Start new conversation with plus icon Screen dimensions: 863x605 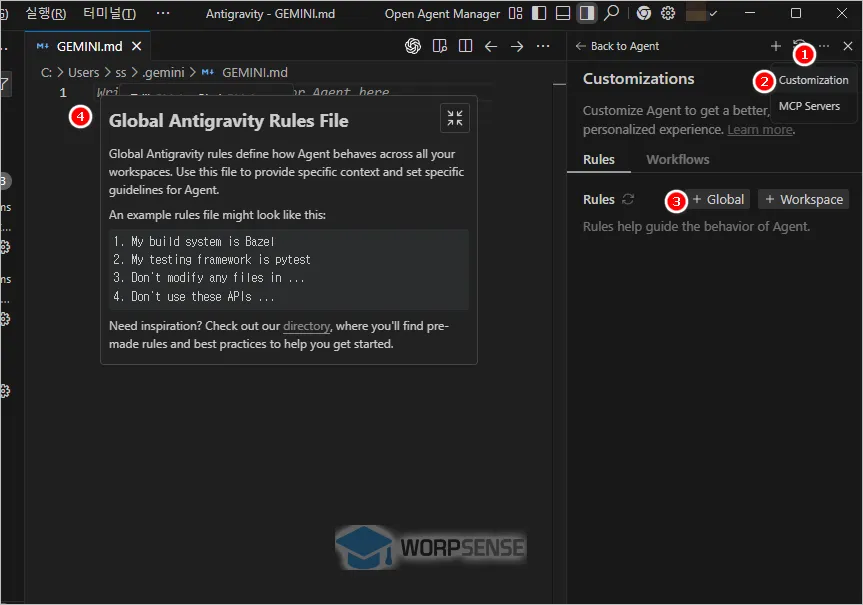point(775,46)
